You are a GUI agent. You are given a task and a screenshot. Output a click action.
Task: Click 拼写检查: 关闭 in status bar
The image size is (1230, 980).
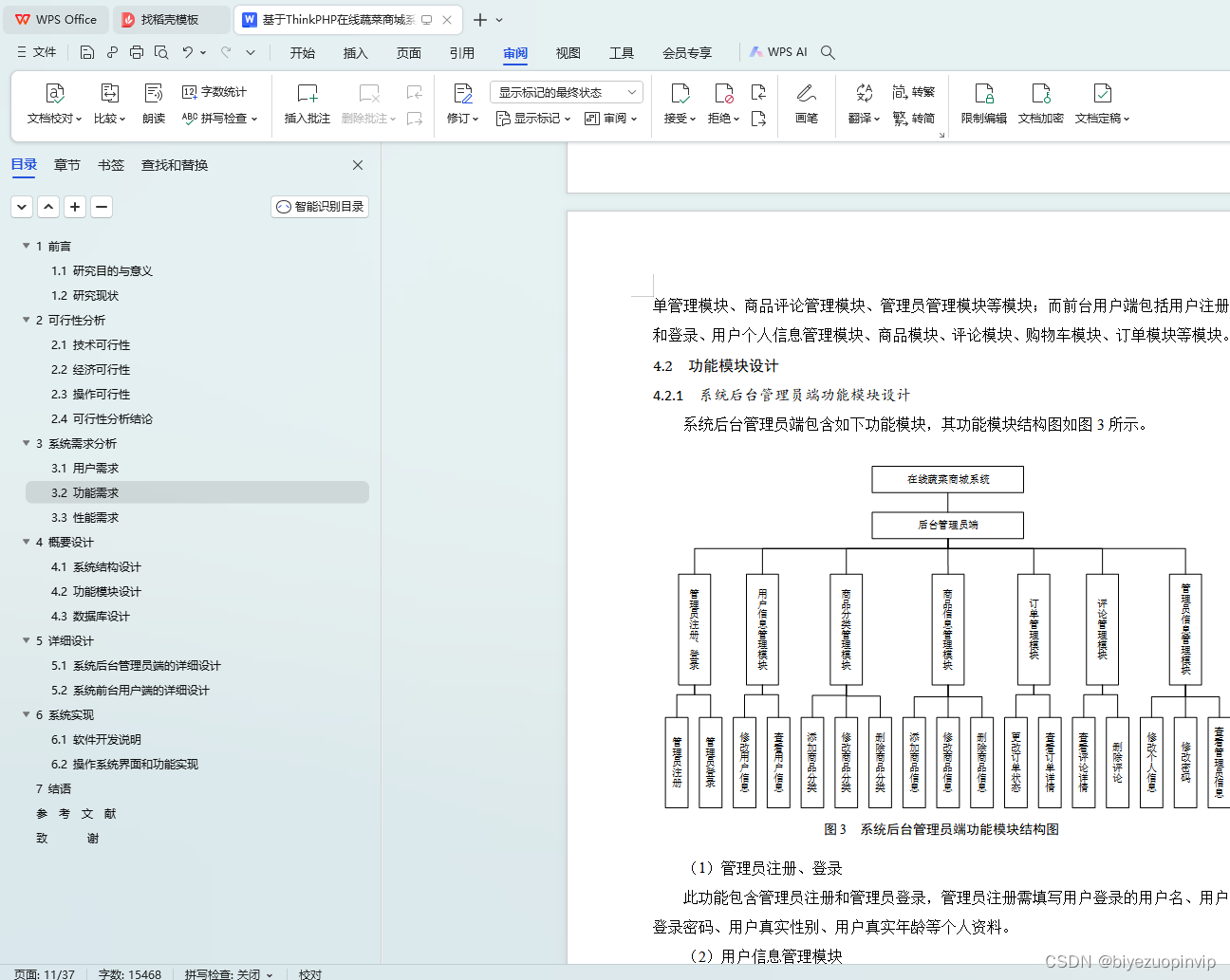pyautogui.click(x=228, y=973)
